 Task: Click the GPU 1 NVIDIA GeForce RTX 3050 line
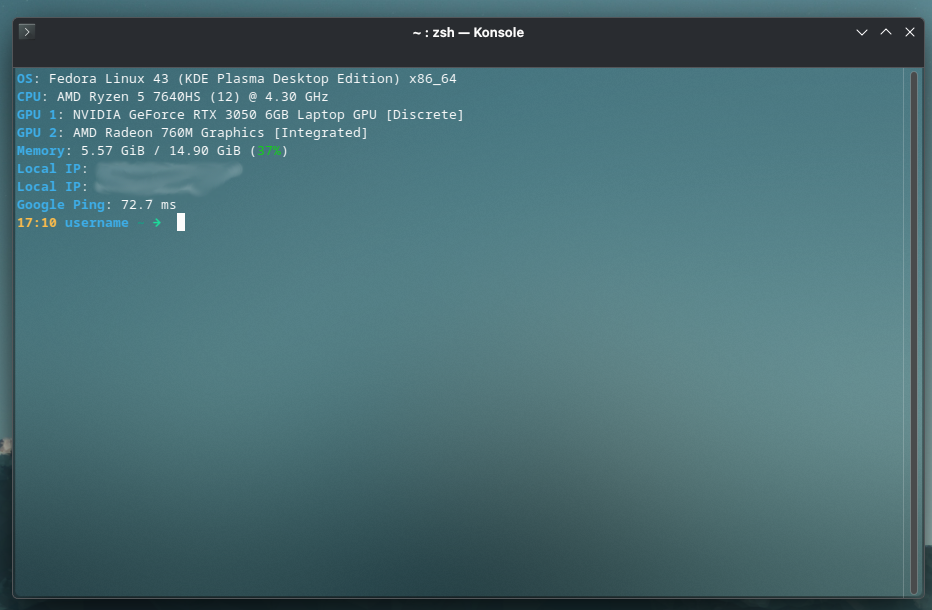point(240,115)
